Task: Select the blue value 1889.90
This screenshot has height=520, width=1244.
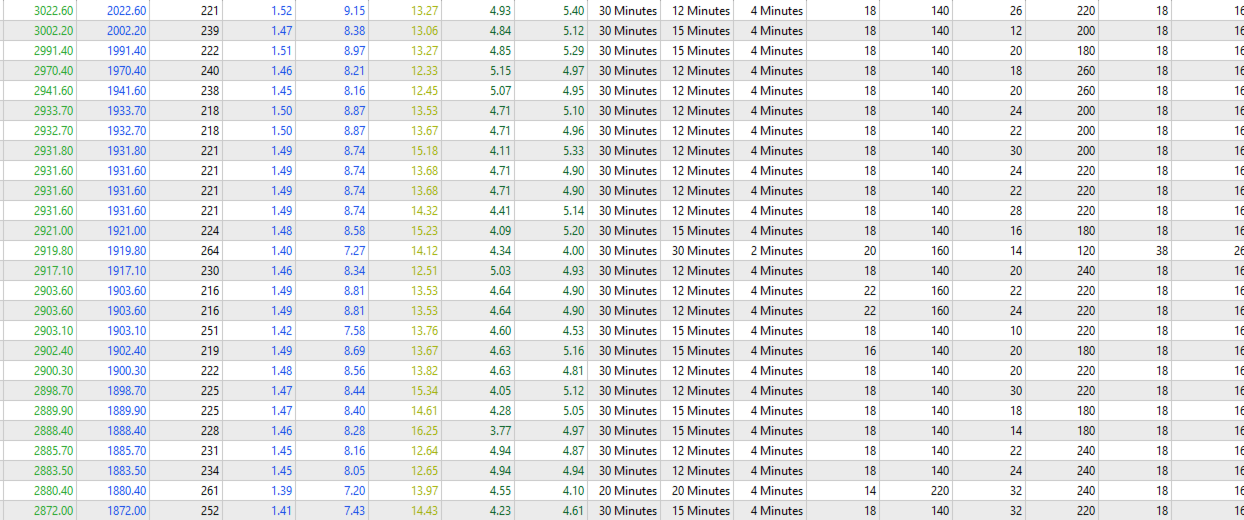Action: tap(126, 411)
